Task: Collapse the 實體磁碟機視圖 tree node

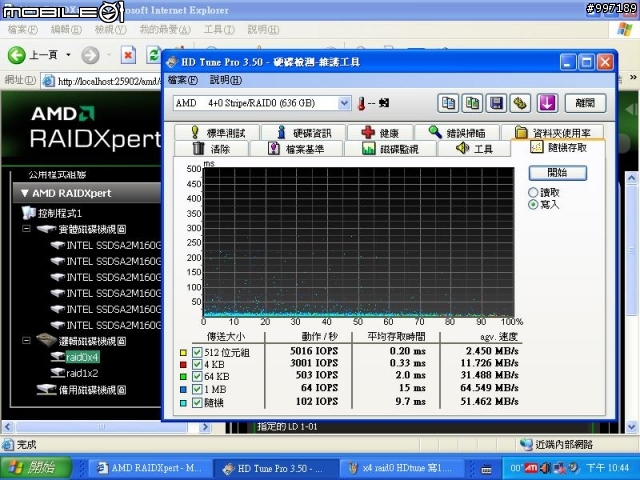Action: coord(26,229)
